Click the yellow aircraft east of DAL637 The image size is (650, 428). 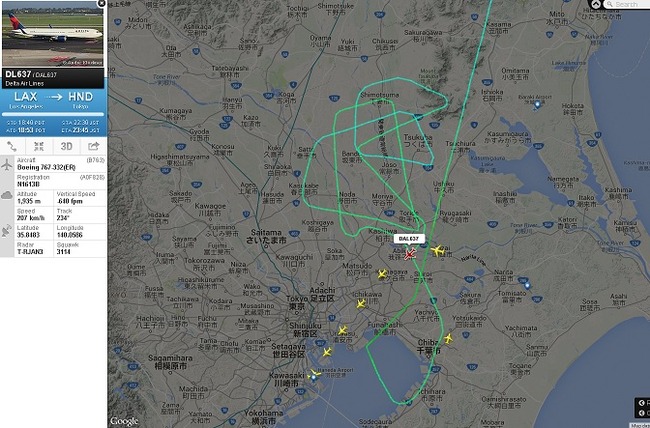click(x=437, y=250)
